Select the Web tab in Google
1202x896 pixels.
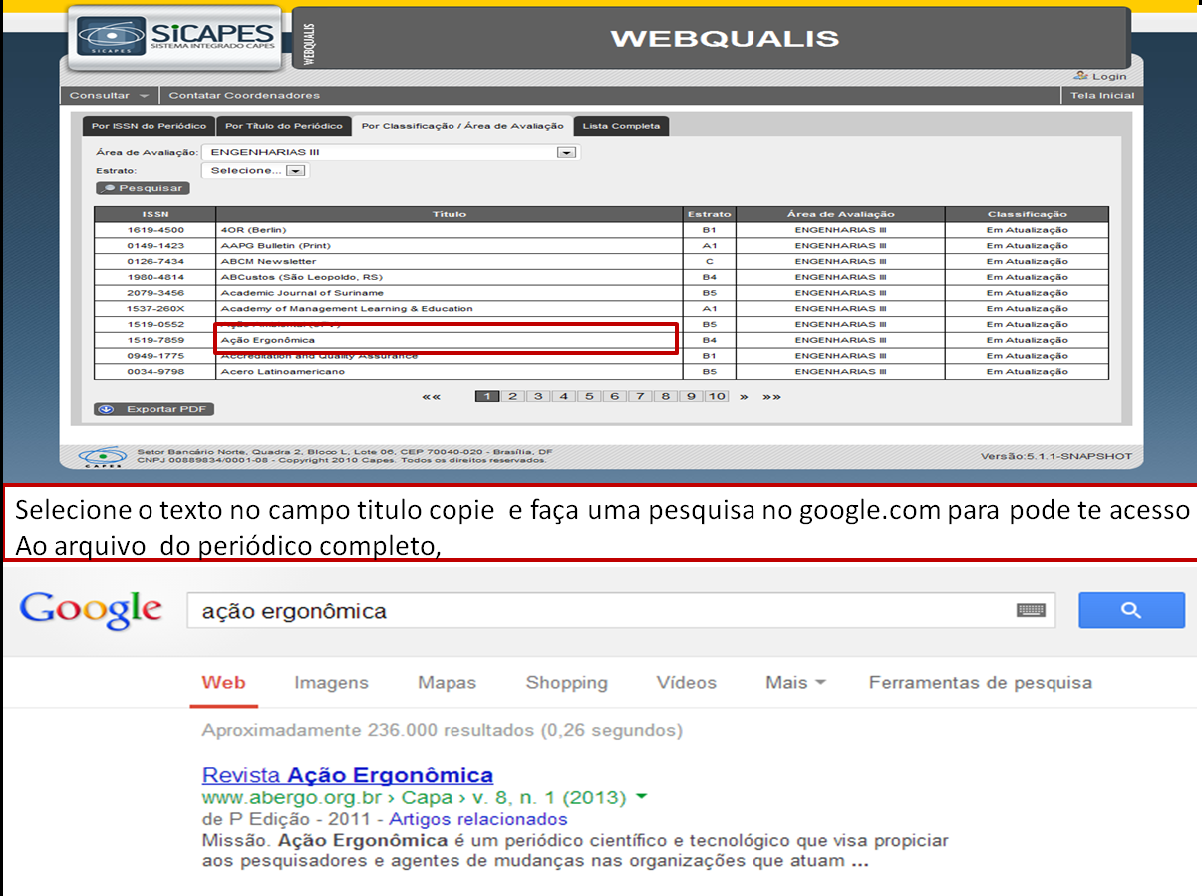tap(223, 683)
